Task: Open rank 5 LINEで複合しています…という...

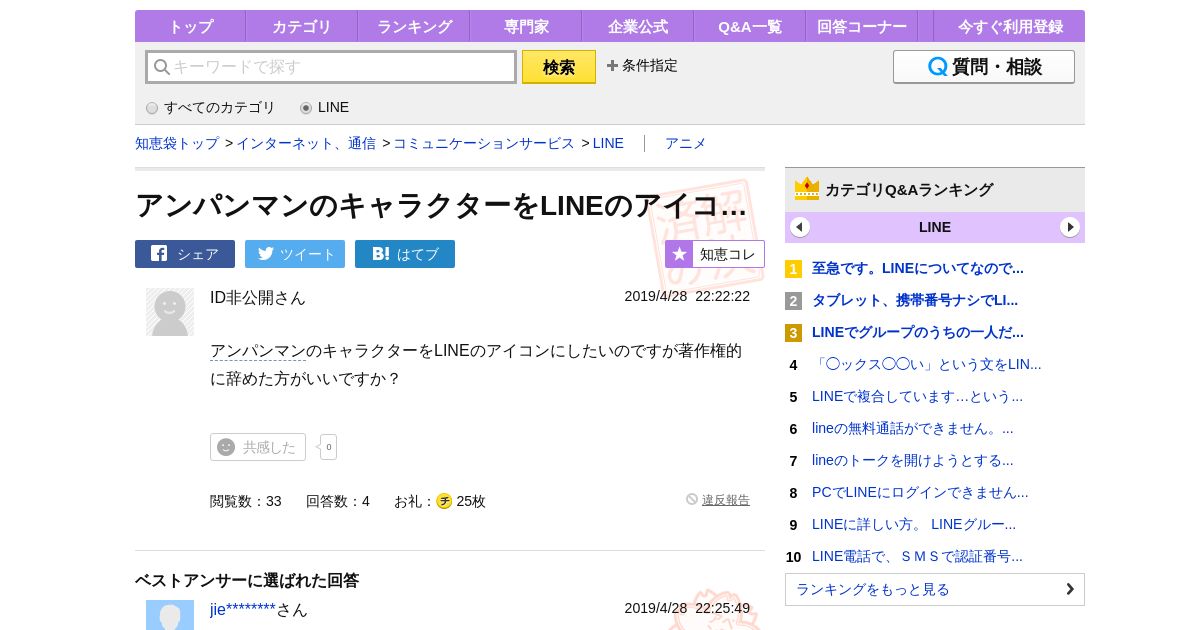Action: pos(917,396)
